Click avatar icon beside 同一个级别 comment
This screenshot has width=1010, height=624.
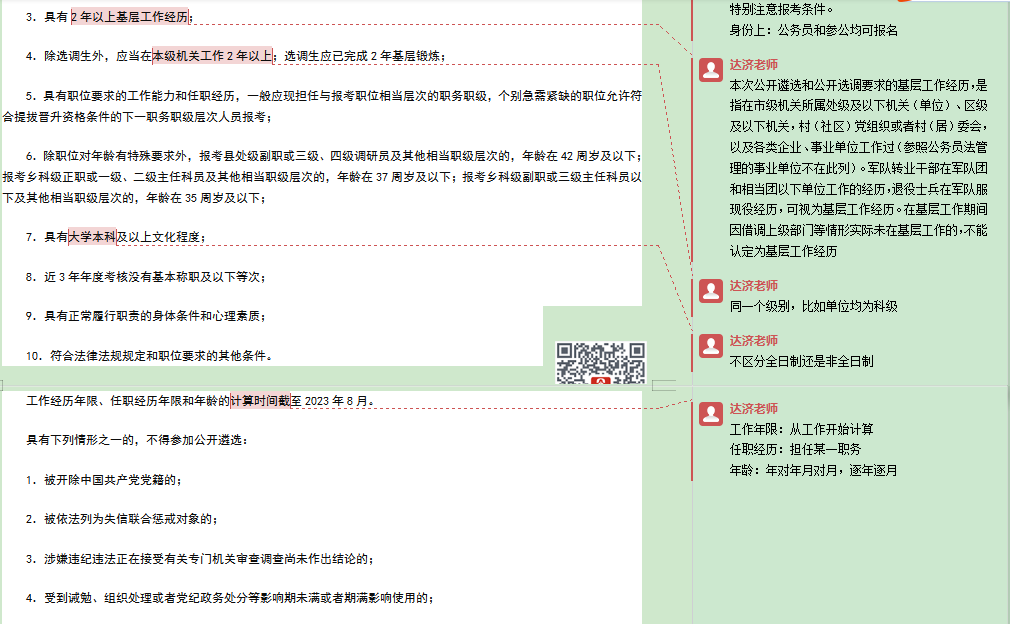pyautogui.click(x=711, y=291)
